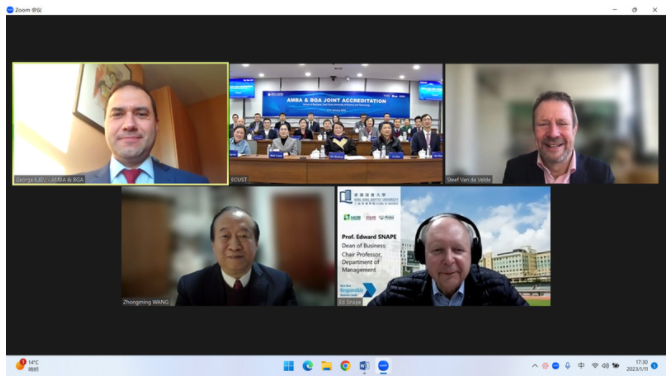
Task: Click the Zoom app icon in taskbar
Action: [383, 366]
